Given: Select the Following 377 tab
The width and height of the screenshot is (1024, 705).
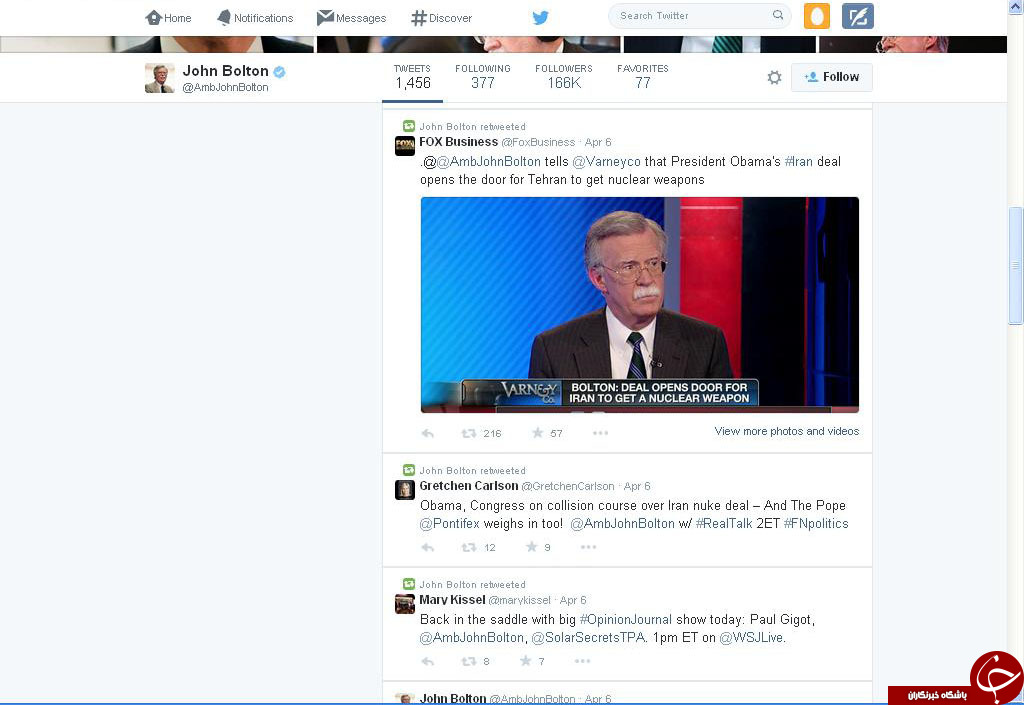Looking at the screenshot, I should 483,77.
